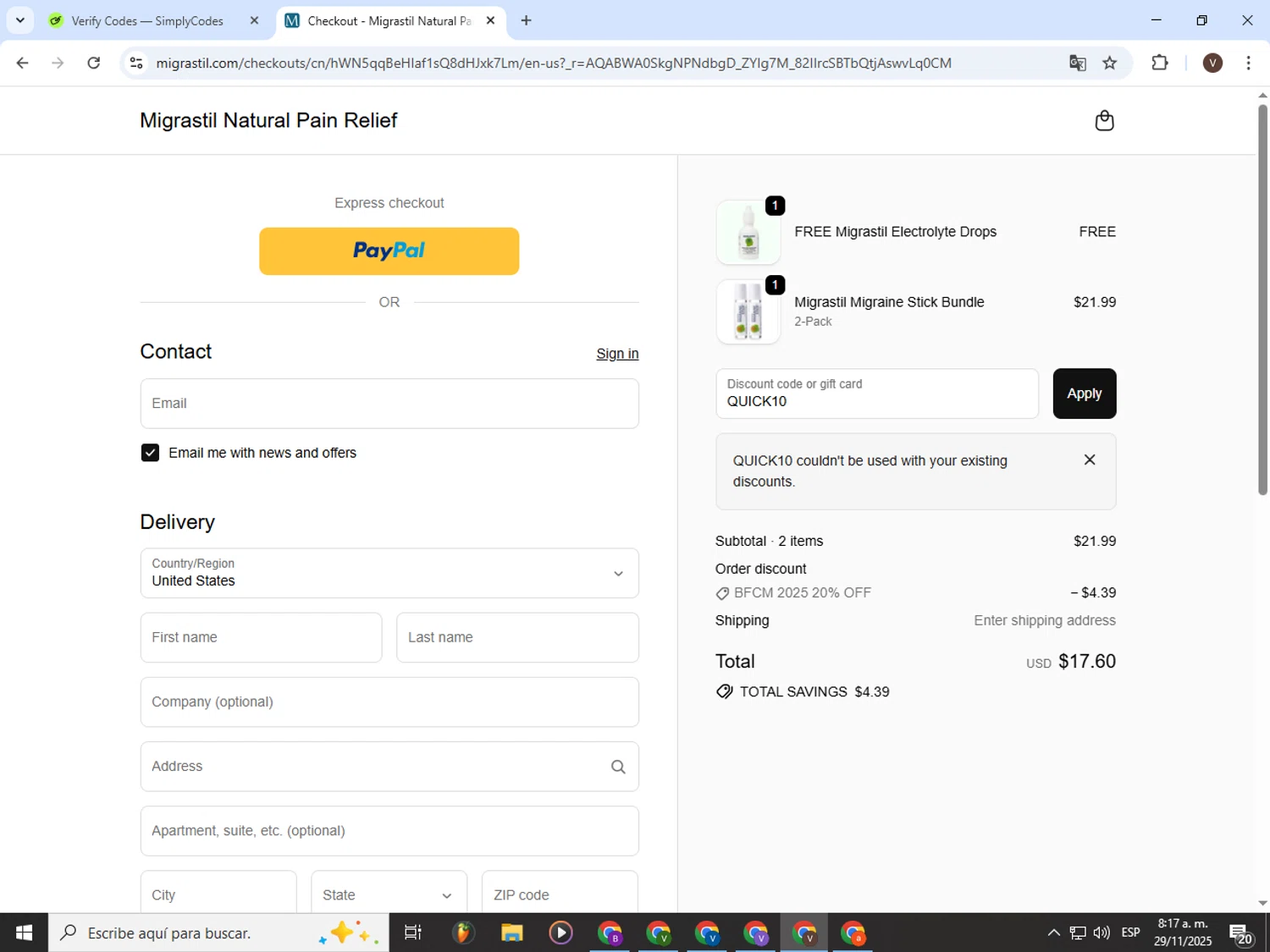1270x952 pixels.
Task: Click the Windows taskbar search box
Action: [x=218, y=933]
